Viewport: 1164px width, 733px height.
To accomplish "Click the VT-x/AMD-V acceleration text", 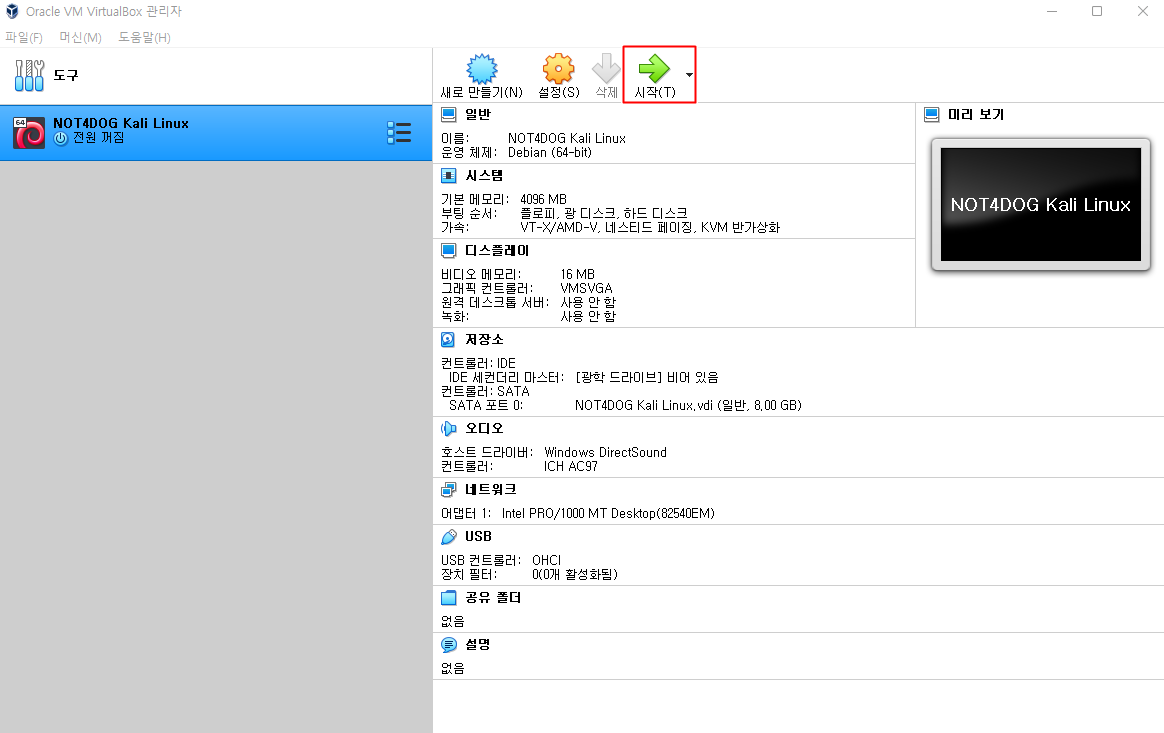I will (x=650, y=227).
